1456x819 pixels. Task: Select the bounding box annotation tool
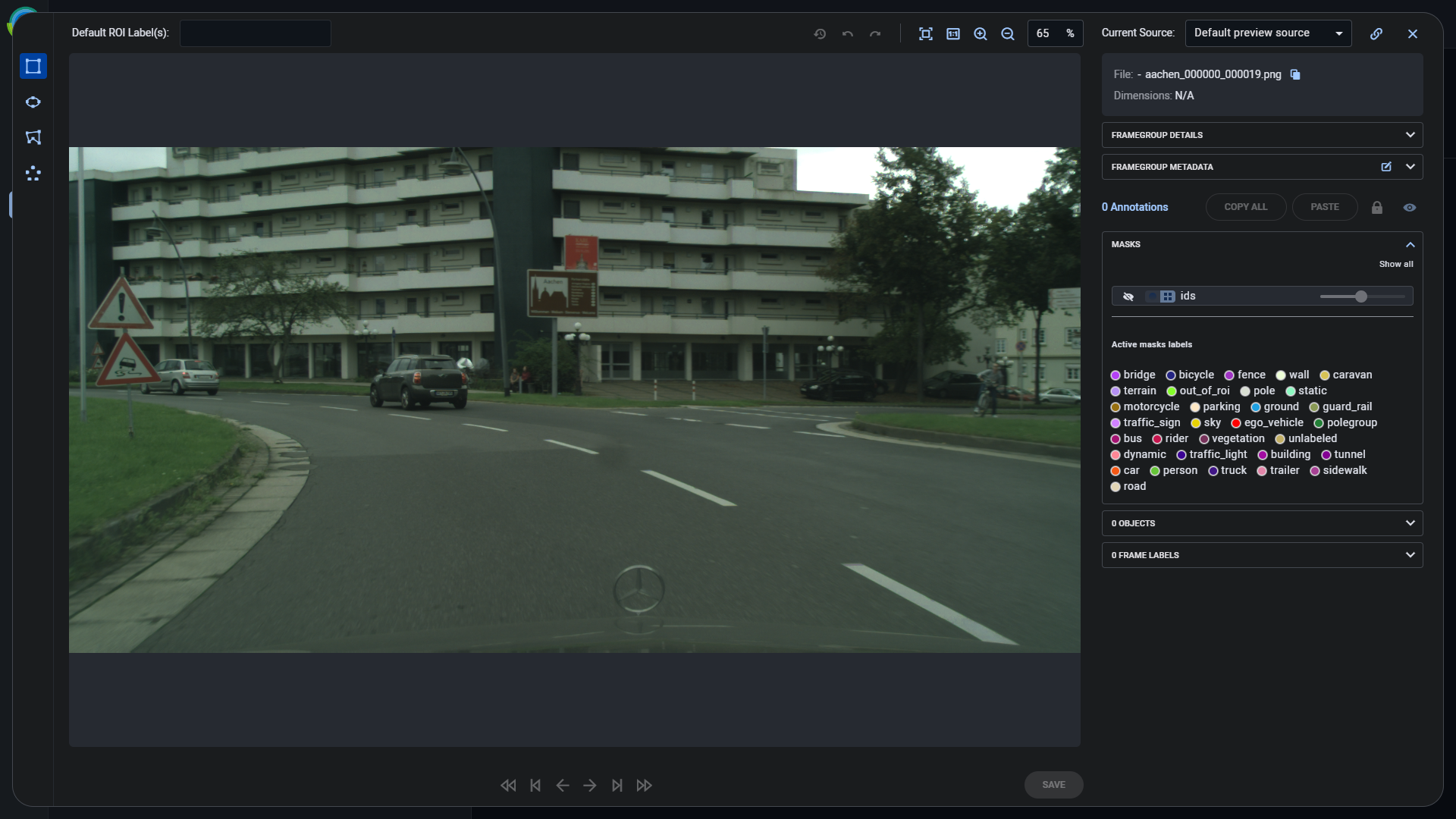(x=33, y=67)
